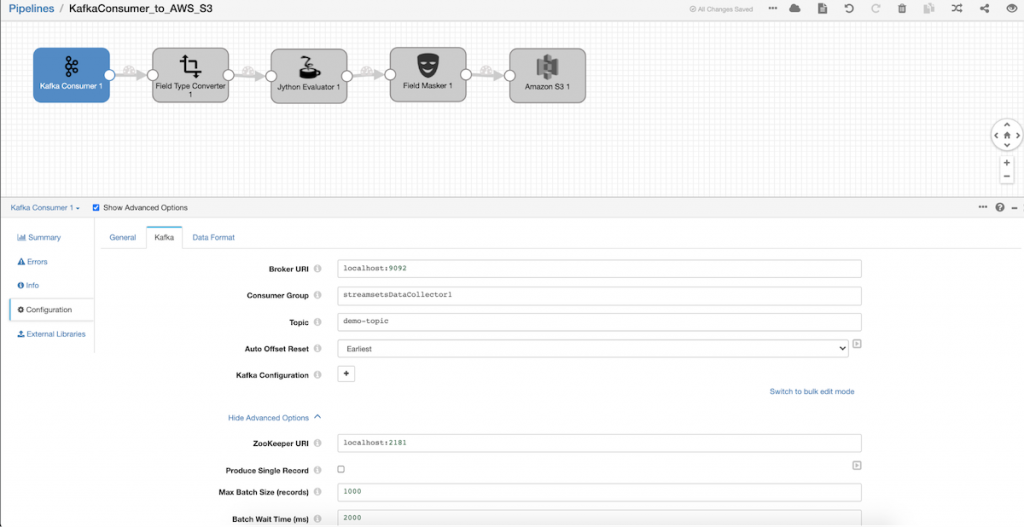
Task: Switch to the General tab
Action: coord(123,238)
